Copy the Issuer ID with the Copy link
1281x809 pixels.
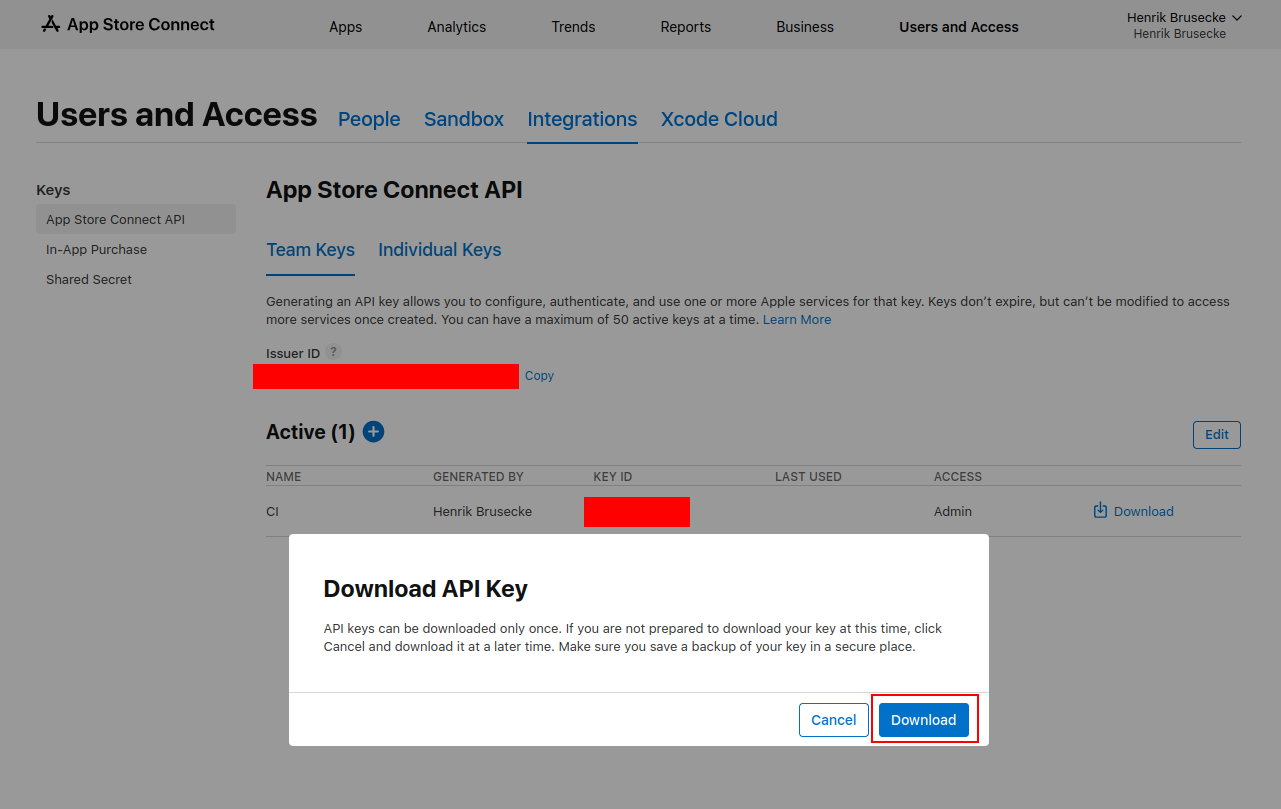539,376
